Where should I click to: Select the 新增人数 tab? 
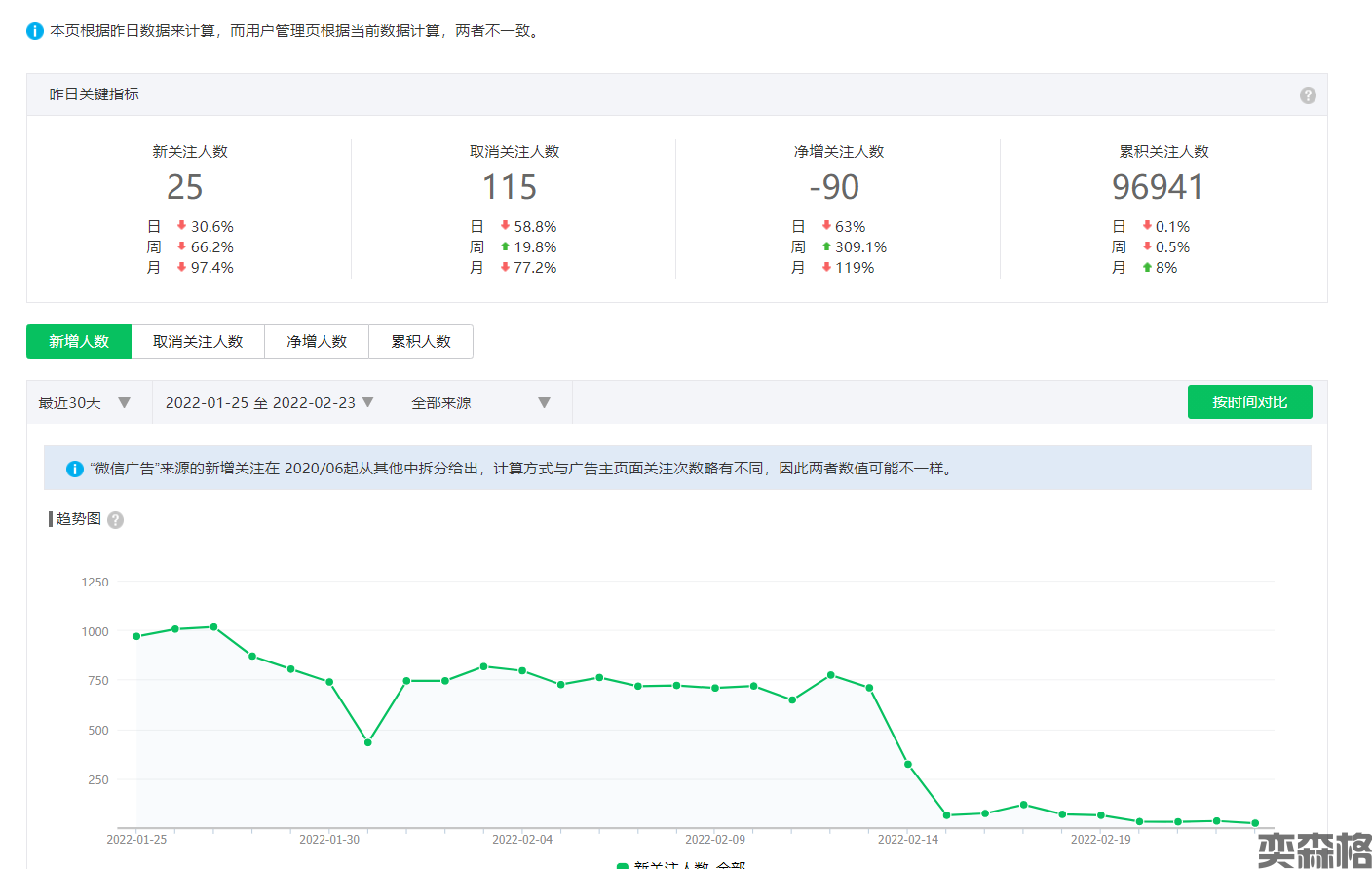(79, 342)
